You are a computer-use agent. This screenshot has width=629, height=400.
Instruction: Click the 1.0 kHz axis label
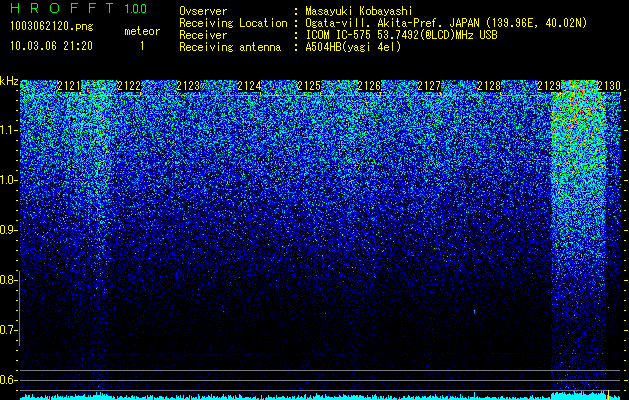(9, 180)
